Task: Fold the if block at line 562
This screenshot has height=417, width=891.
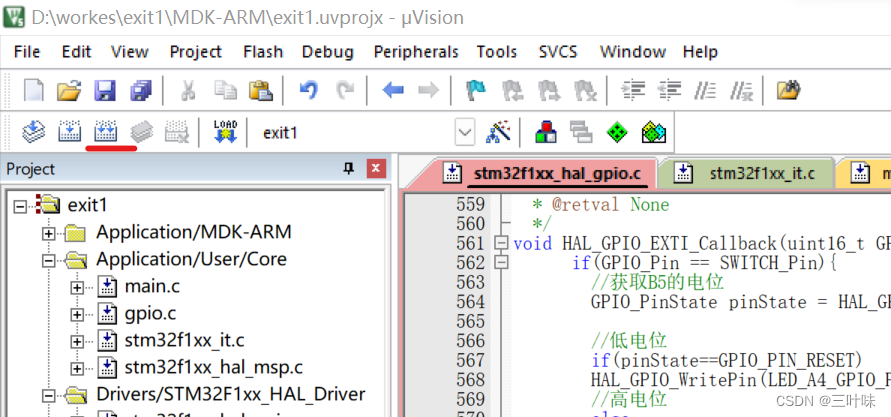Action: coord(501,262)
